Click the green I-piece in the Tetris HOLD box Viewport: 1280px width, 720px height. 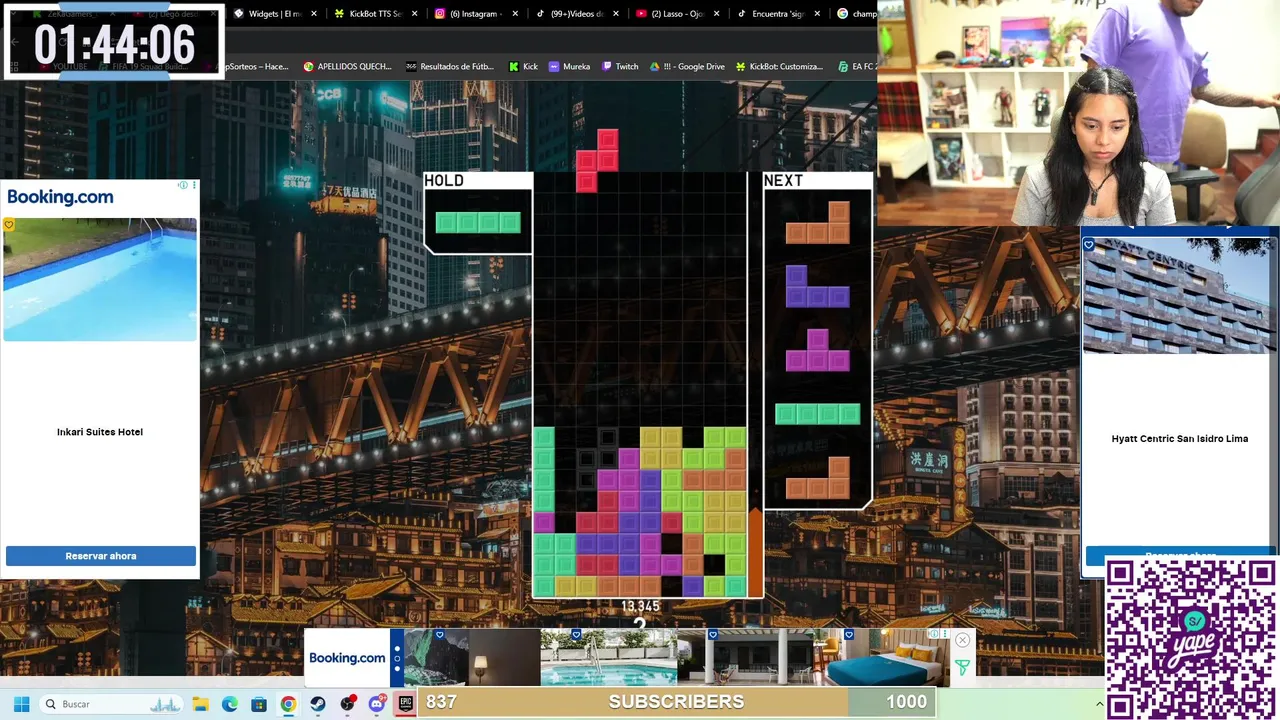pyautogui.click(x=478, y=223)
